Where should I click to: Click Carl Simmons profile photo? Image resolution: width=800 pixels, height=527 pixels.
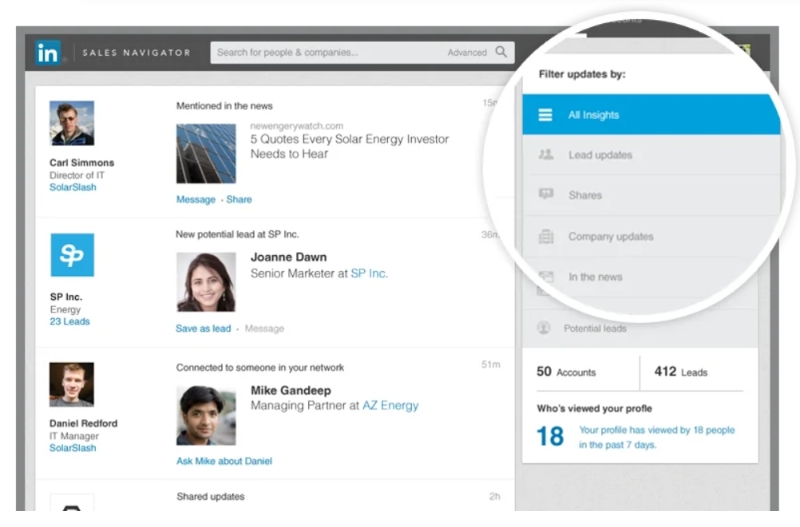tap(72, 123)
